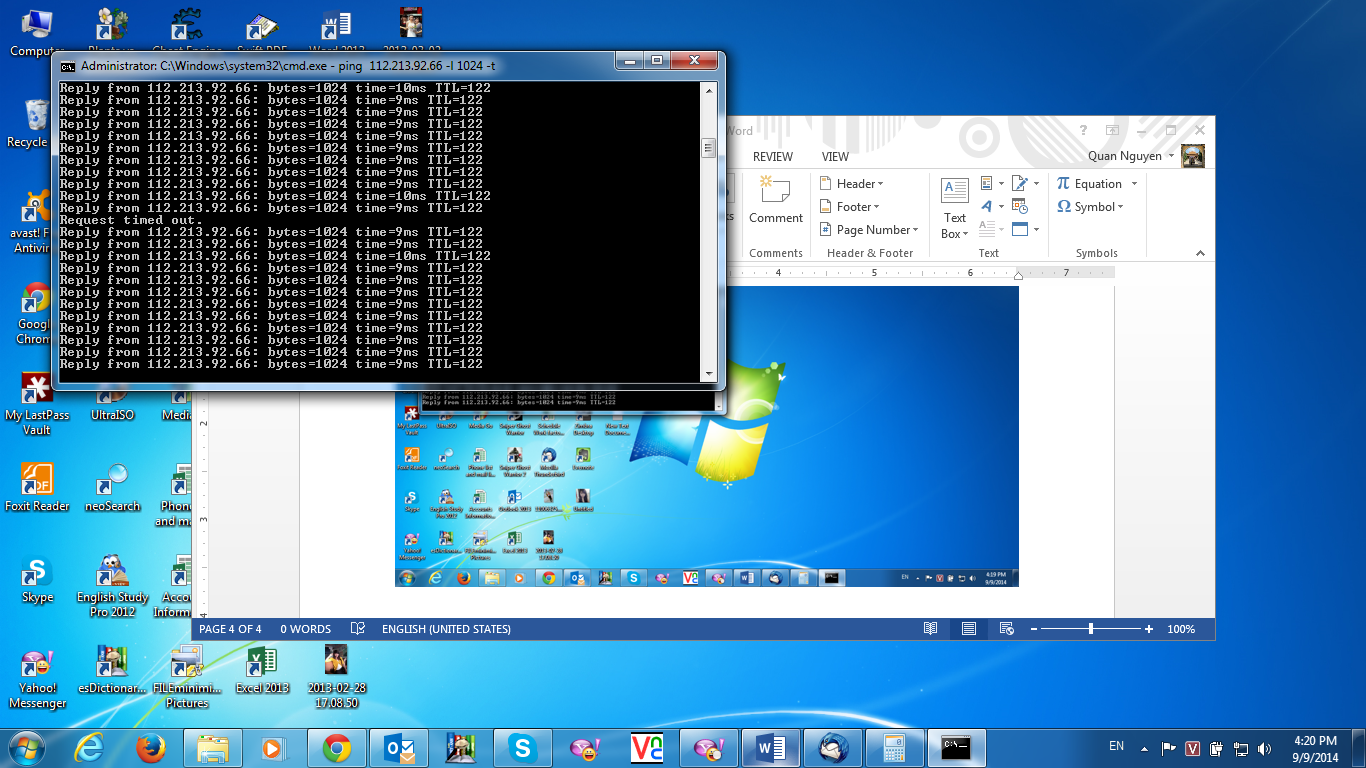Click cmd window scroll up arrow
This screenshot has width=1366, height=768.
pyautogui.click(x=709, y=90)
